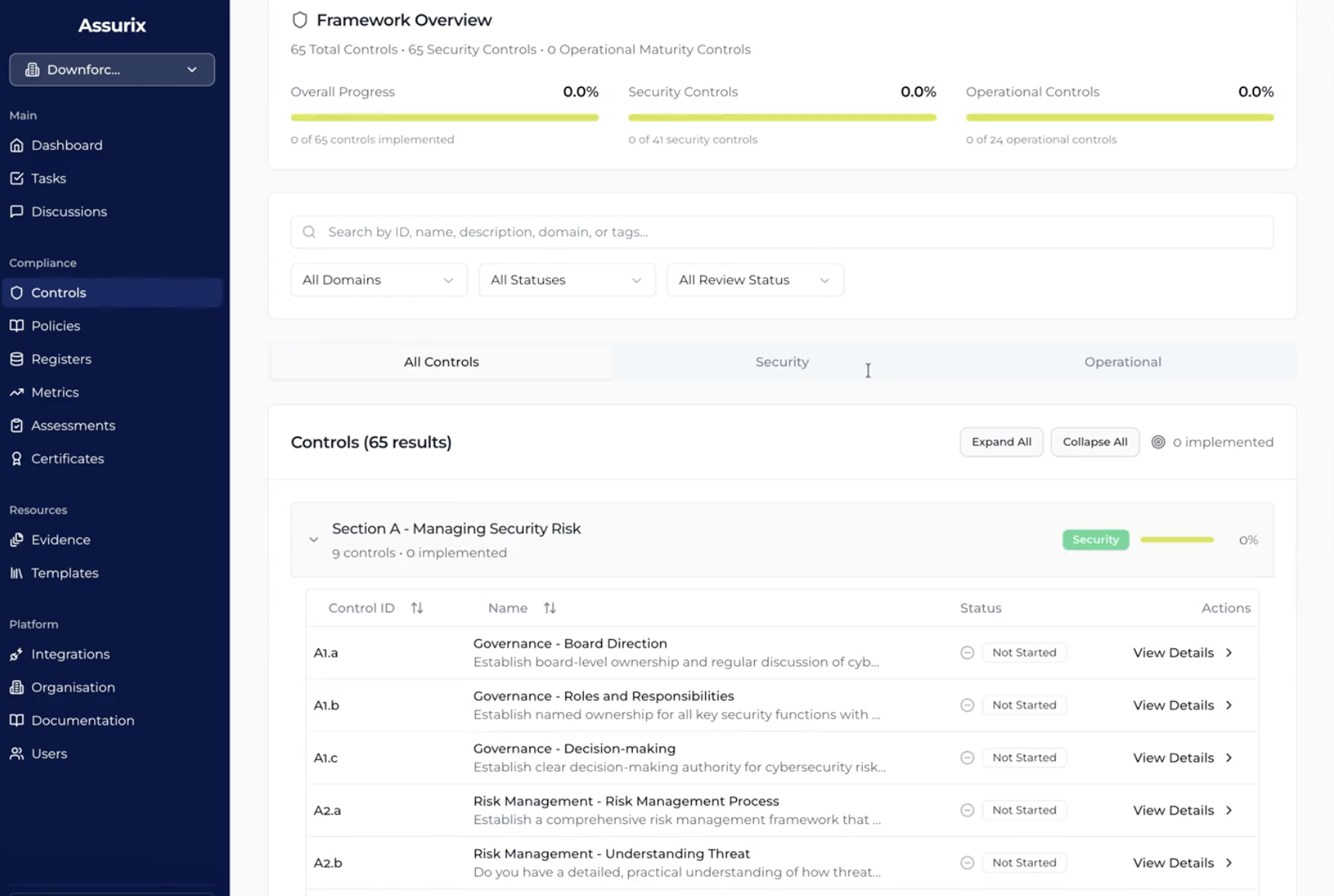Viewport: 1334px width, 896px height.
Task: Click status circle for control A1.a
Action: click(x=967, y=653)
